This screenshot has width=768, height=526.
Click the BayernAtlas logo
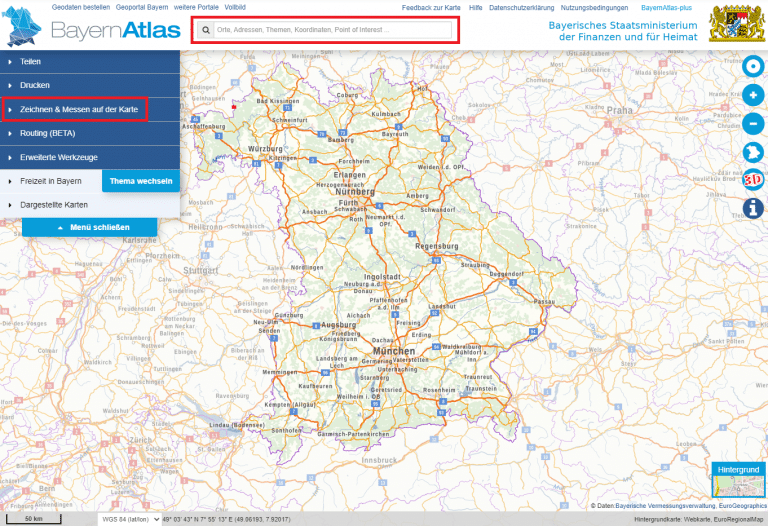point(92,27)
